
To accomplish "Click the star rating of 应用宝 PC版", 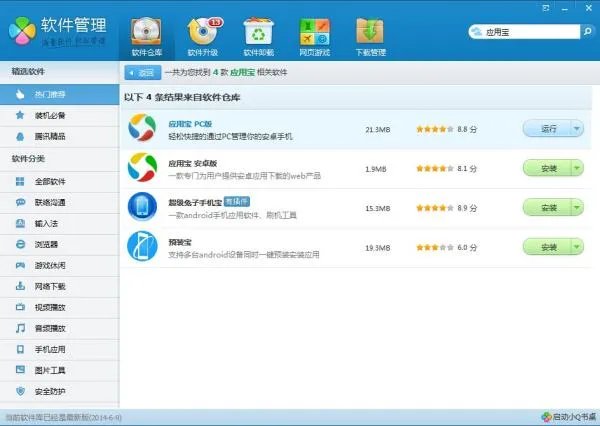I will tap(435, 129).
